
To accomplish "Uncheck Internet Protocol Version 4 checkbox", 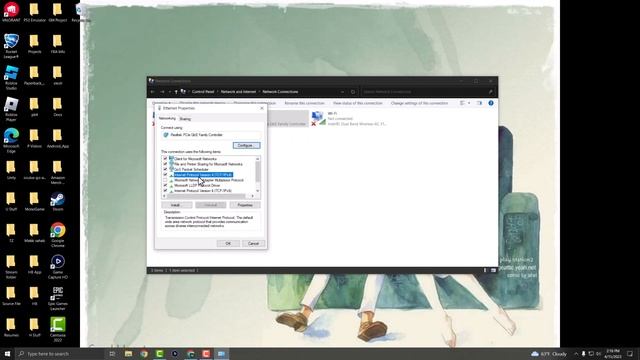I will click(x=165, y=175).
